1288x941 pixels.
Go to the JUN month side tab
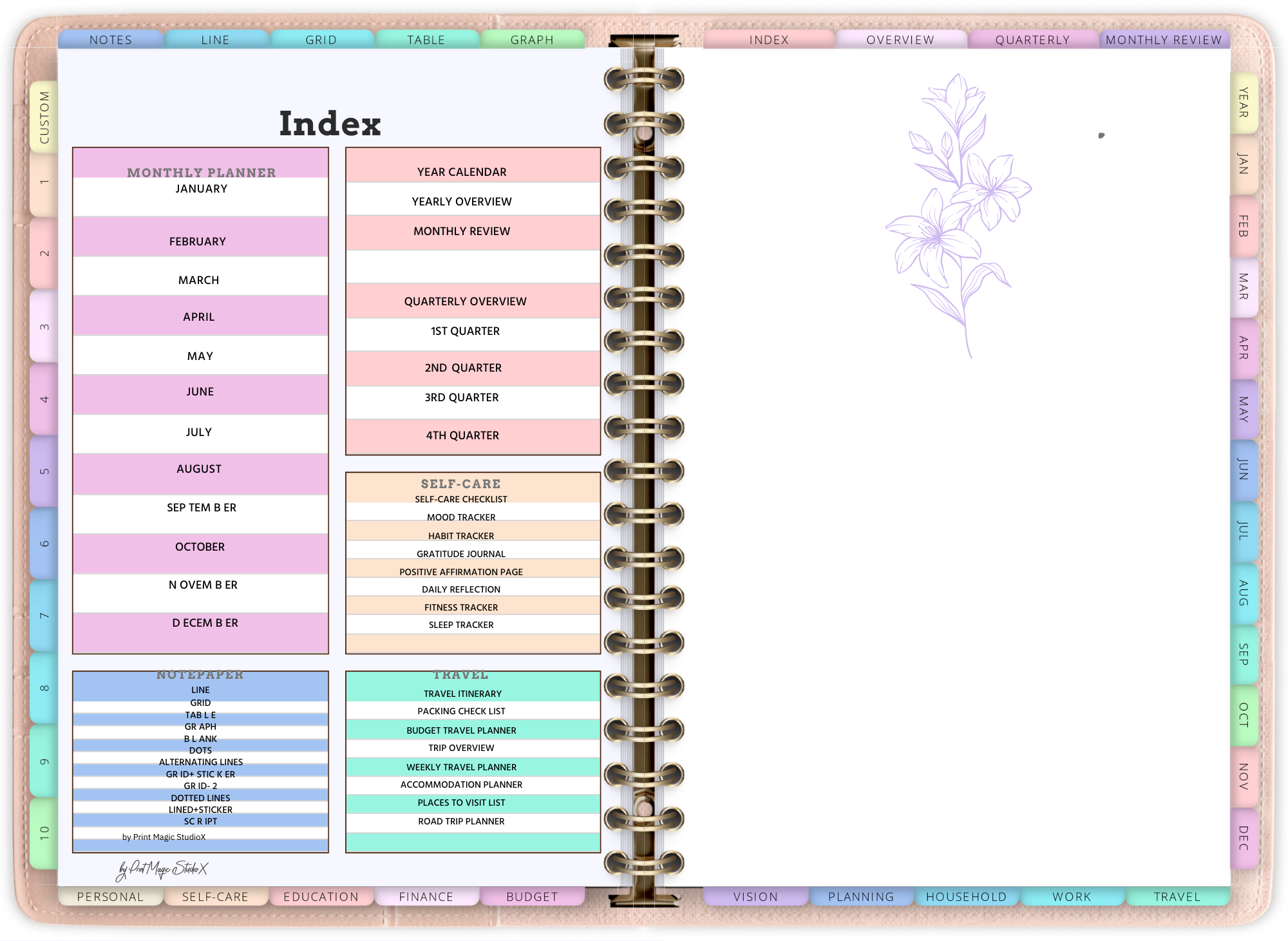[1243, 470]
